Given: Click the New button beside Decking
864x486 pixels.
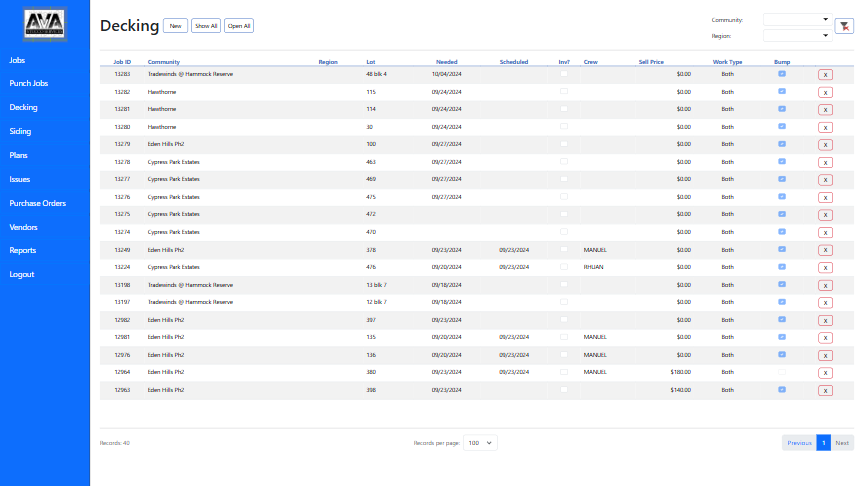Looking at the screenshot, I should [175, 26].
